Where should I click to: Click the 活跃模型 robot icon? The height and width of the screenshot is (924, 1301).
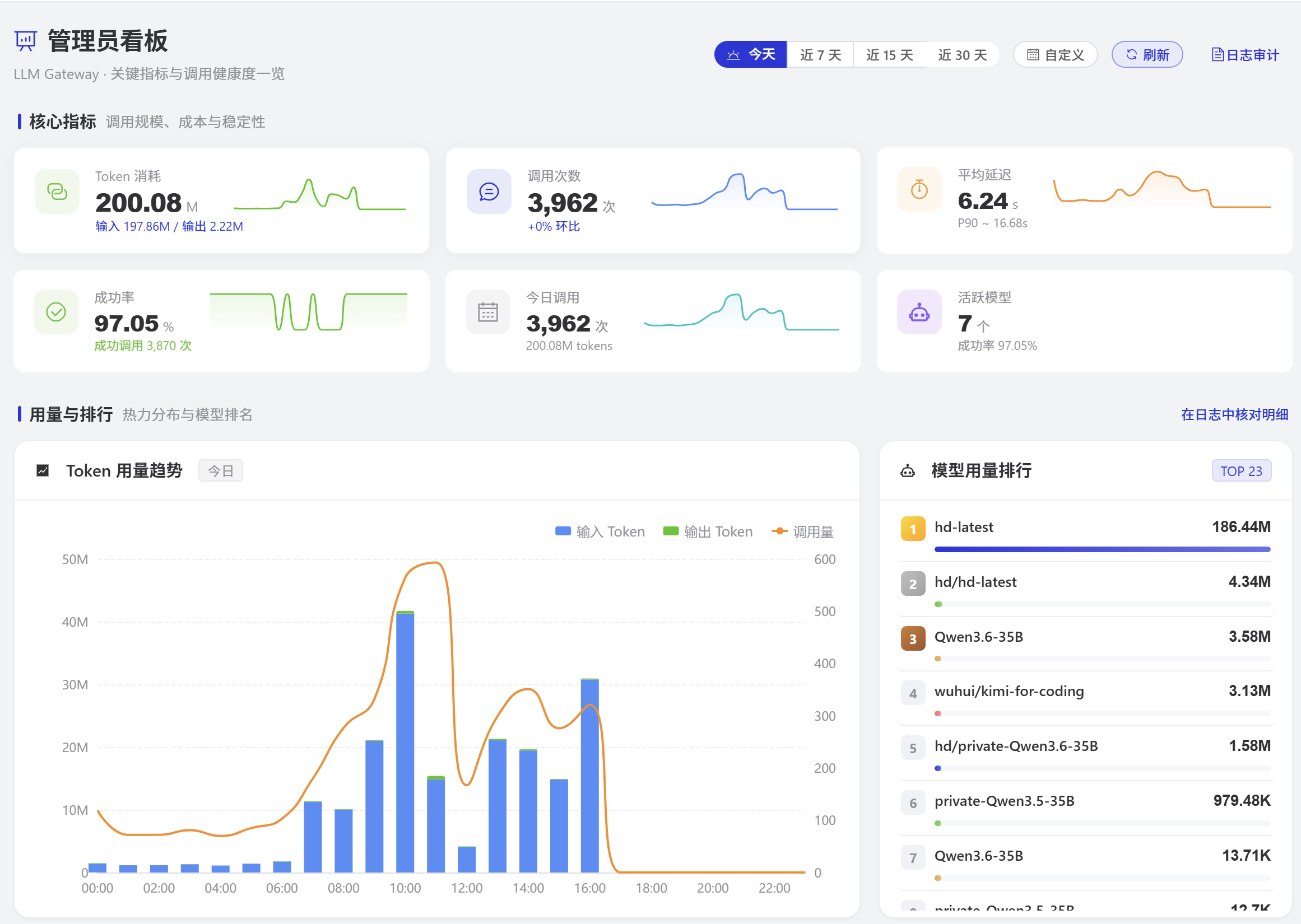pos(919,312)
